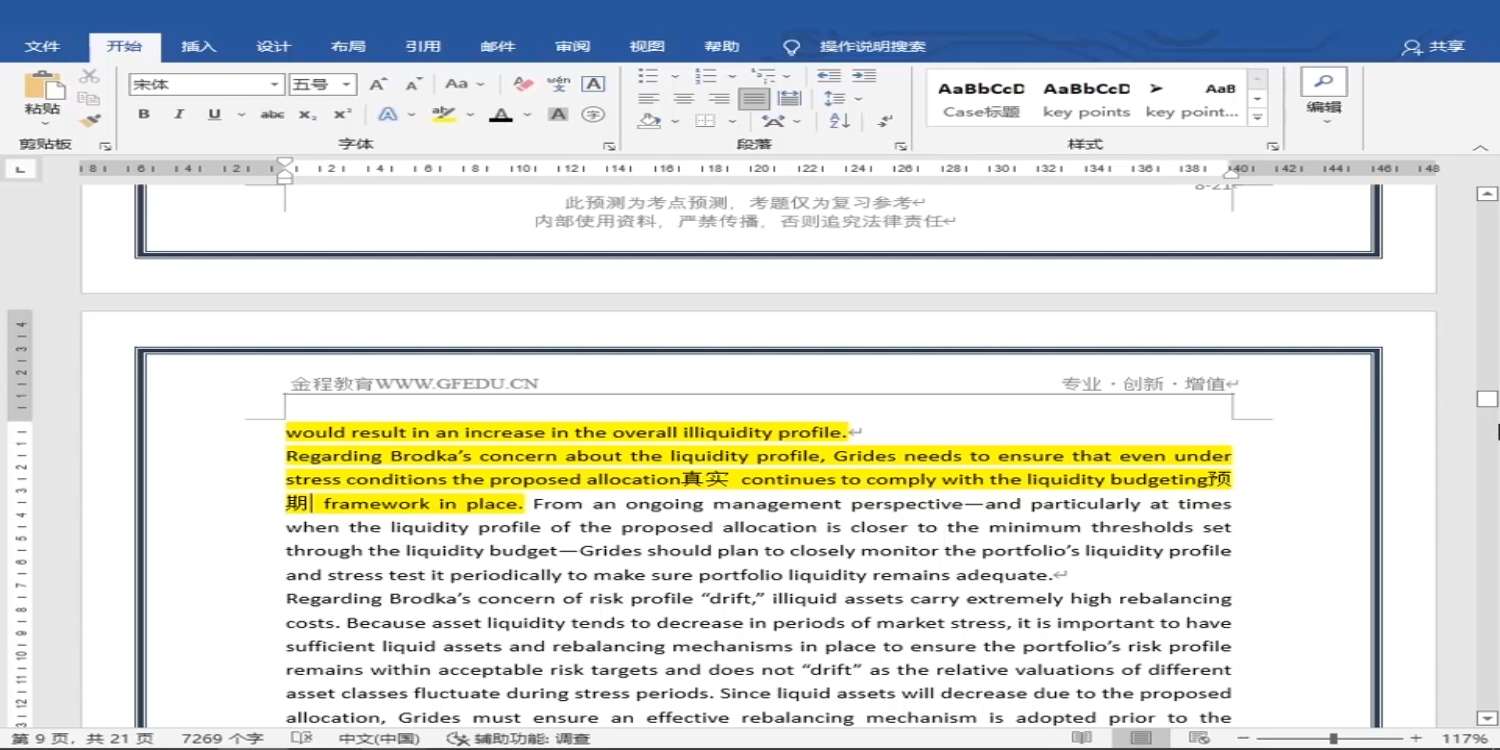Switch to the 插入 ribbon tab
The width and height of the screenshot is (1500, 750).
[x=198, y=46]
